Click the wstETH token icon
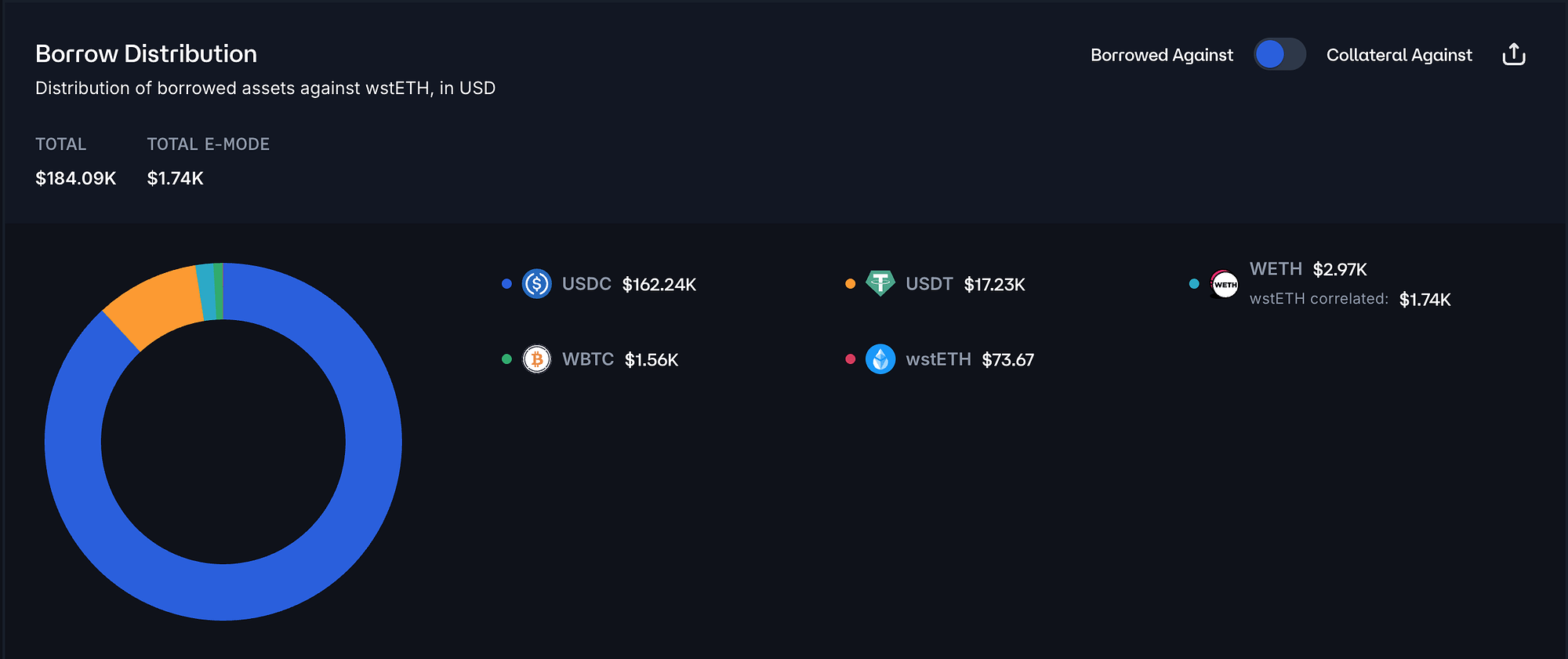1568x659 pixels. click(880, 359)
